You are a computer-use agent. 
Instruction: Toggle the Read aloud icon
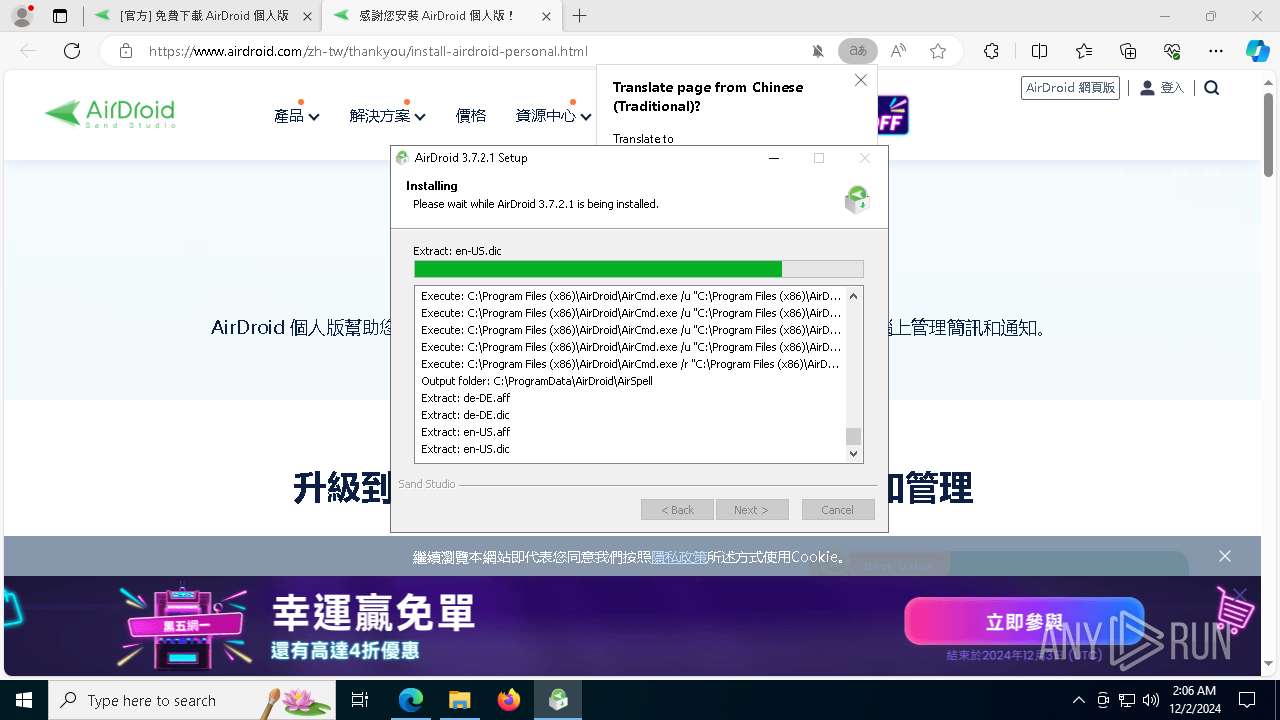(x=898, y=51)
